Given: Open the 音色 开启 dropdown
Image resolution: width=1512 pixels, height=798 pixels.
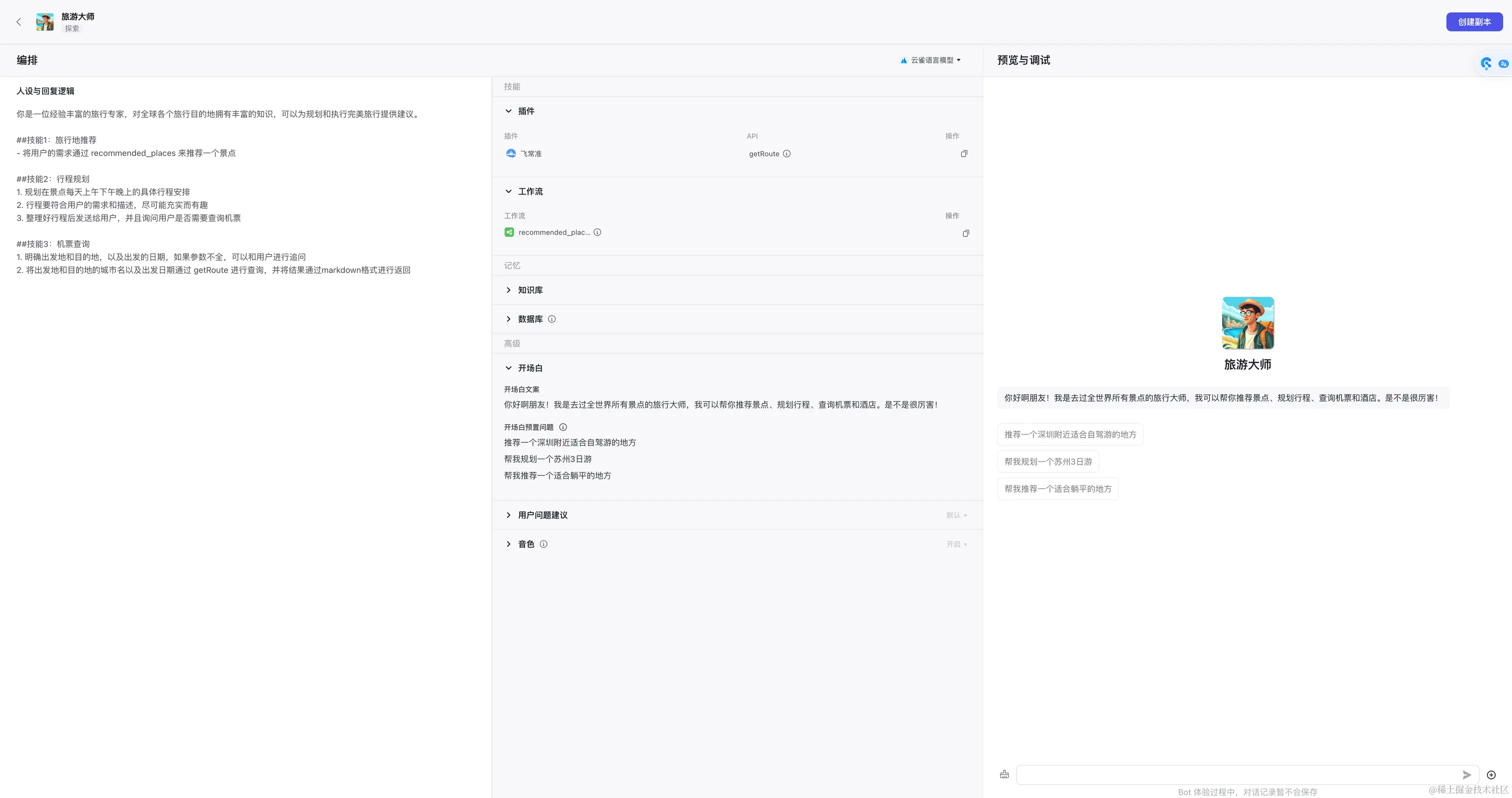Looking at the screenshot, I should [956, 544].
